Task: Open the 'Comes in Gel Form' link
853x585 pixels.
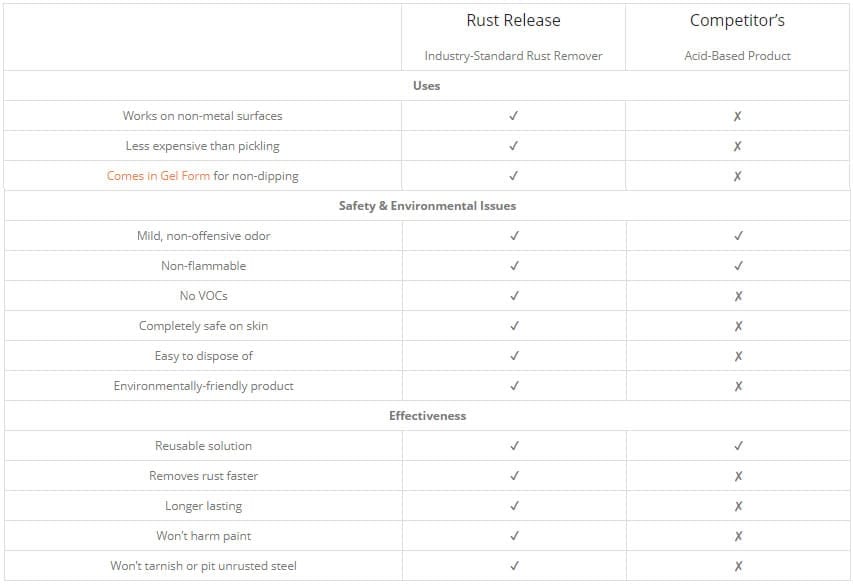Action: 158,176
